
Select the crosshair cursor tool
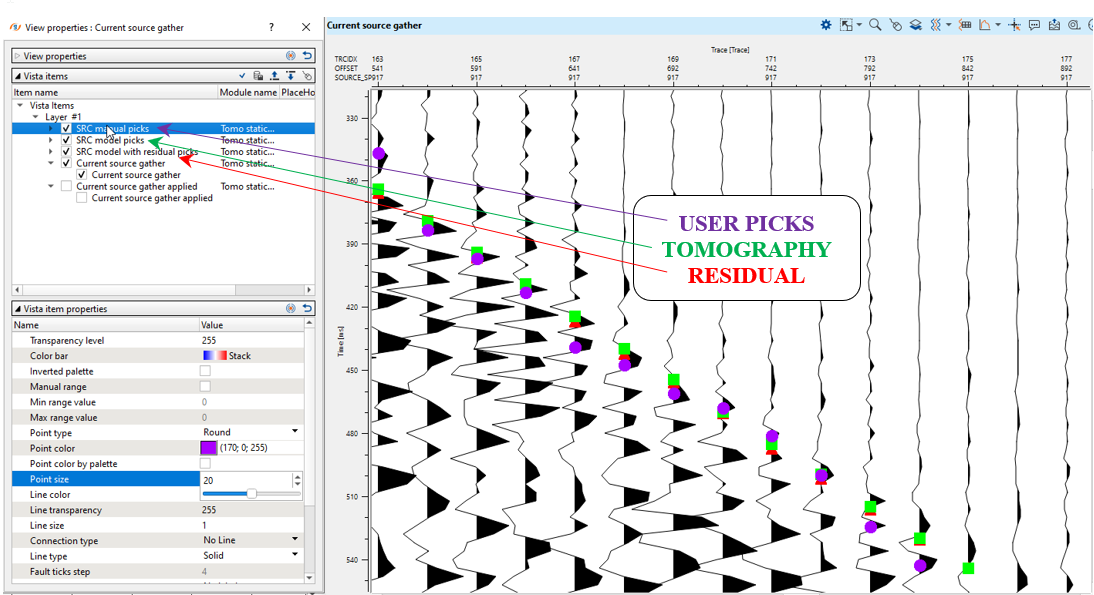pos(1014,25)
